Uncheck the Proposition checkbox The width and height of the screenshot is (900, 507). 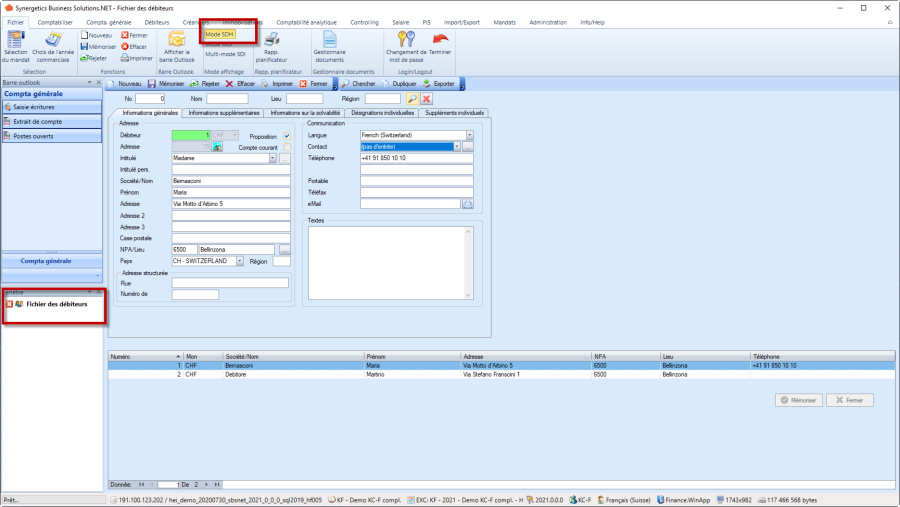pyautogui.click(x=287, y=135)
